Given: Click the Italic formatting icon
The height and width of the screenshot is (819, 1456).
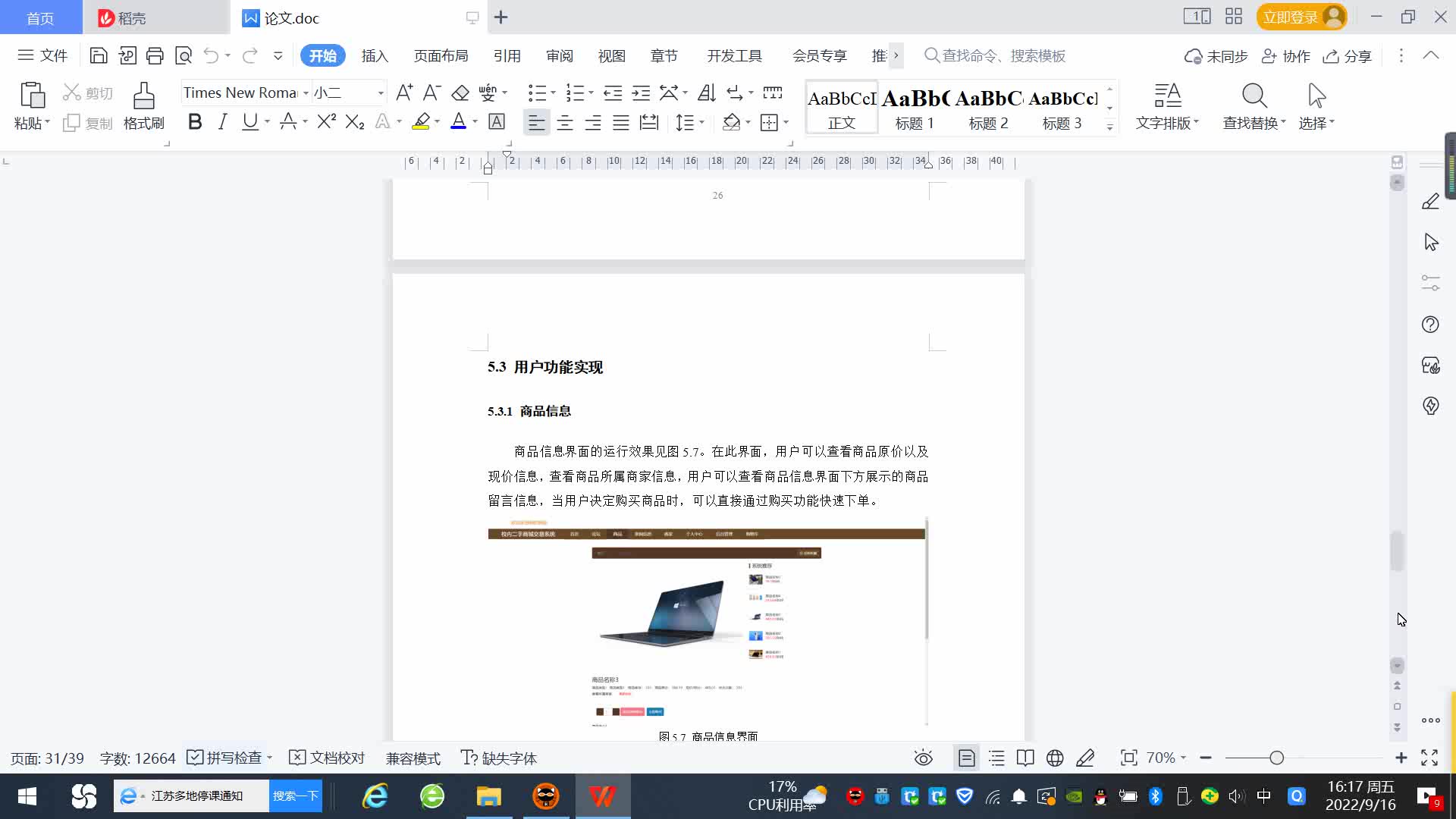Looking at the screenshot, I should click(x=222, y=122).
